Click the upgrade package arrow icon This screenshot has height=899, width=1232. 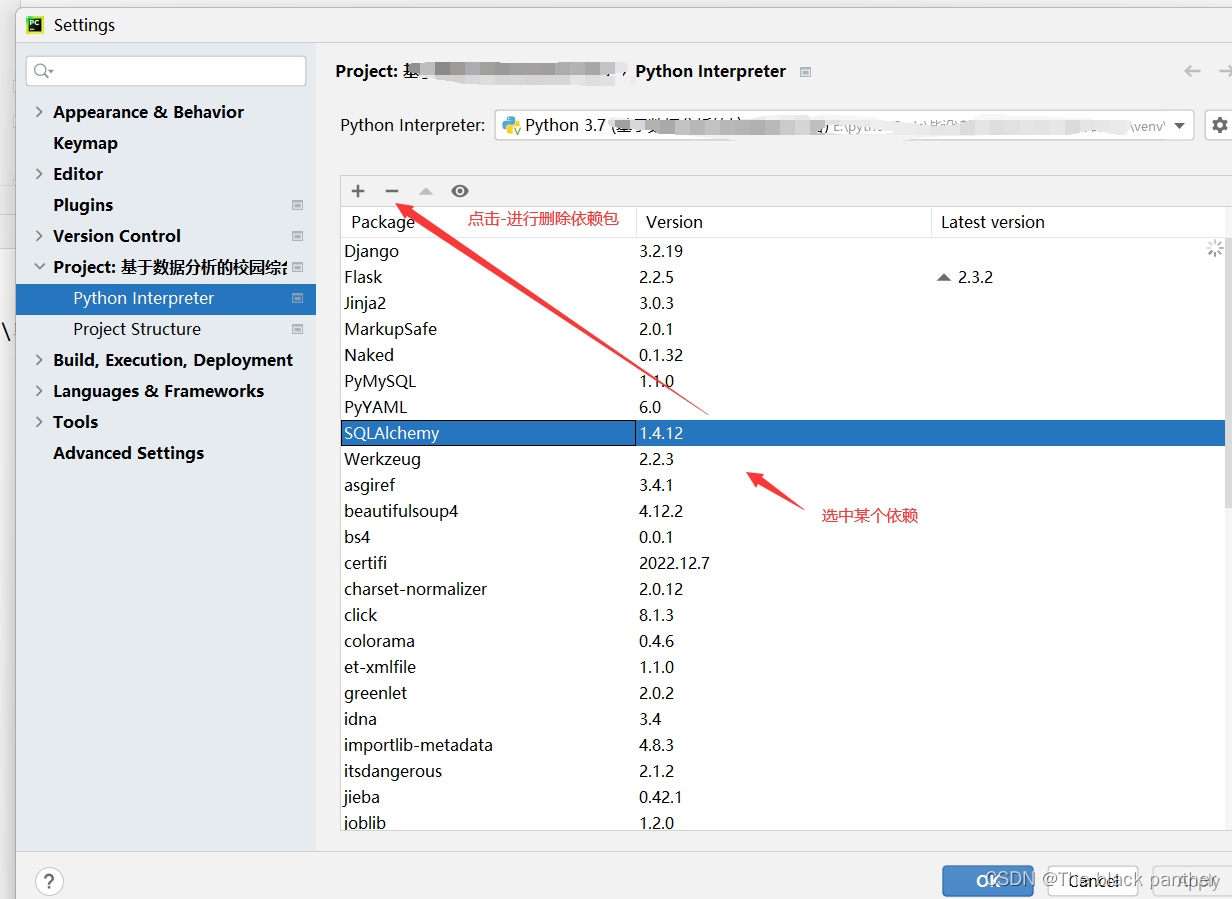pos(426,191)
